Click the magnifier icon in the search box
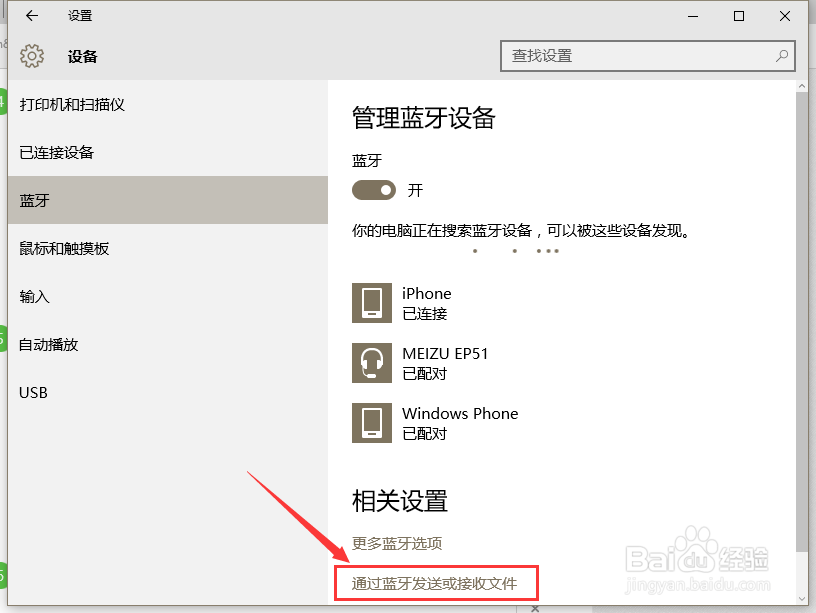This screenshot has width=816, height=613. tap(781, 56)
